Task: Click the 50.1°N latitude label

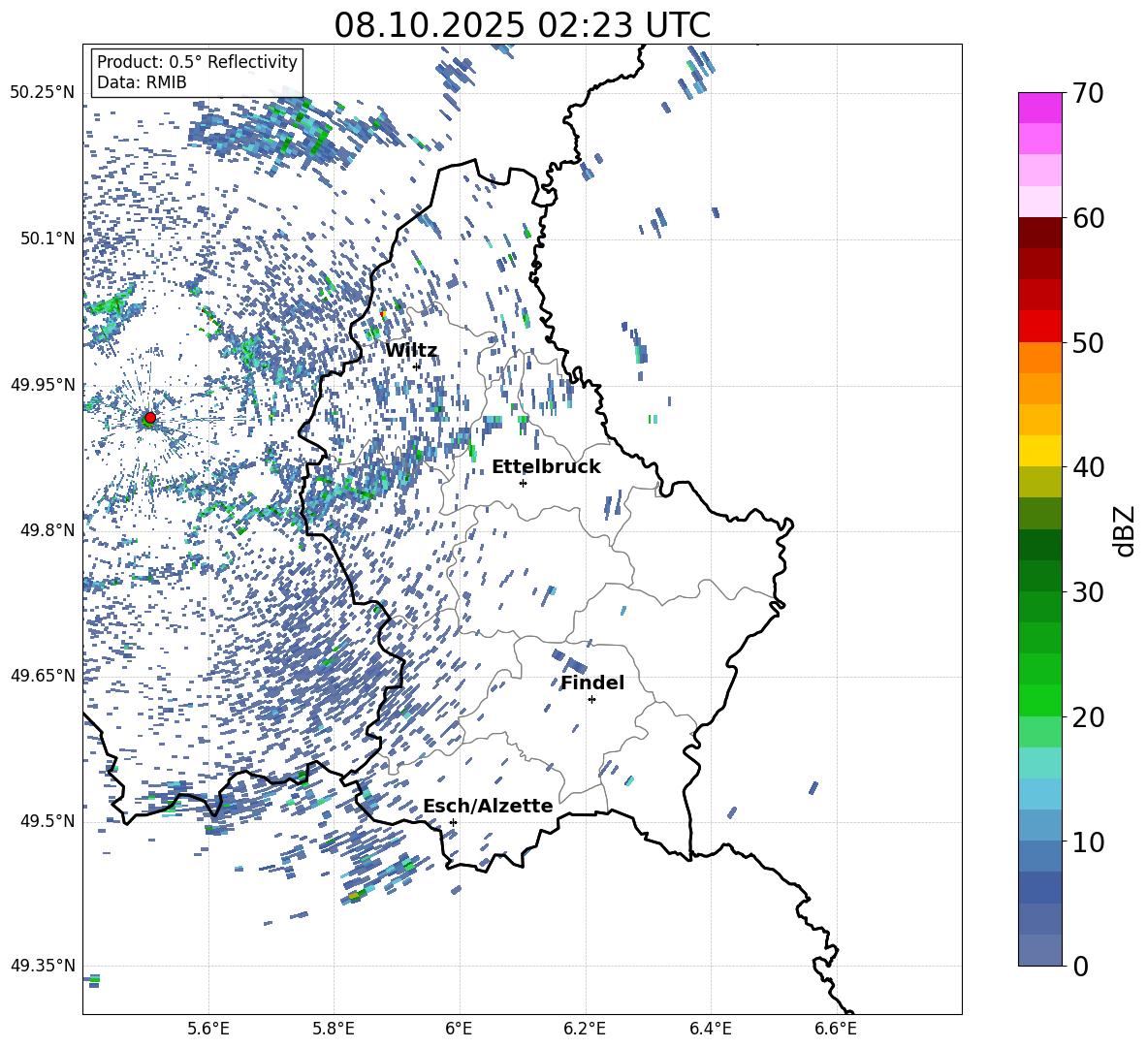Action: coord(48,238)
